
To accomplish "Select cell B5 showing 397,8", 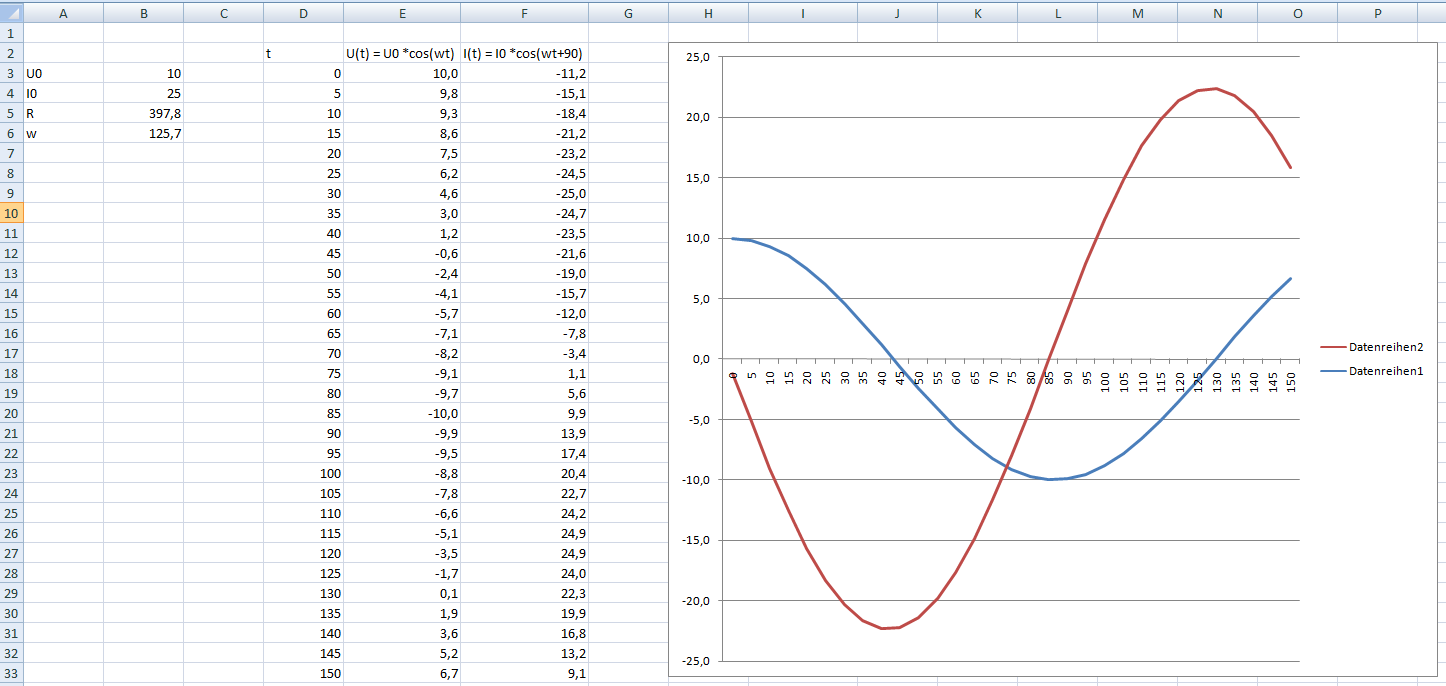I will pyautogui.click(x=144, y=113).
